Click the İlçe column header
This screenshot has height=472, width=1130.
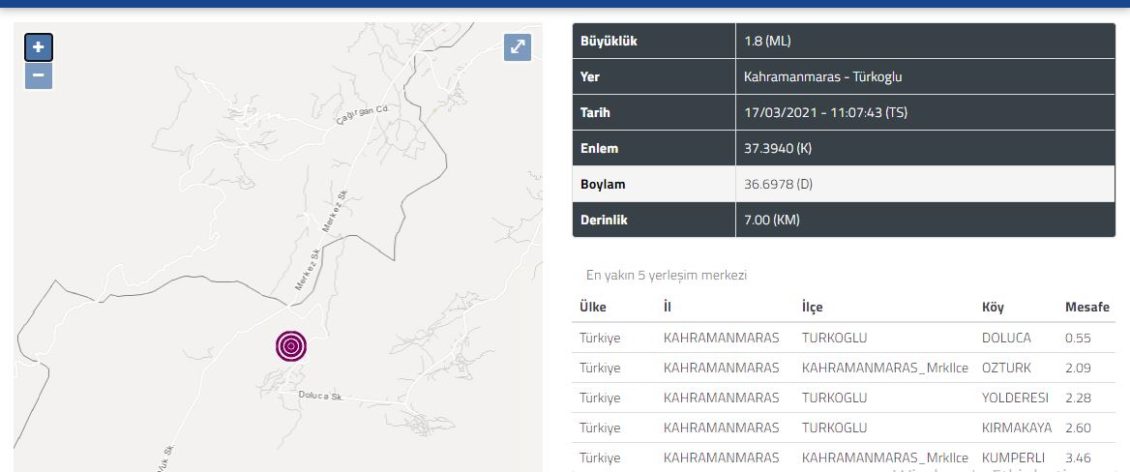(812, 307)
